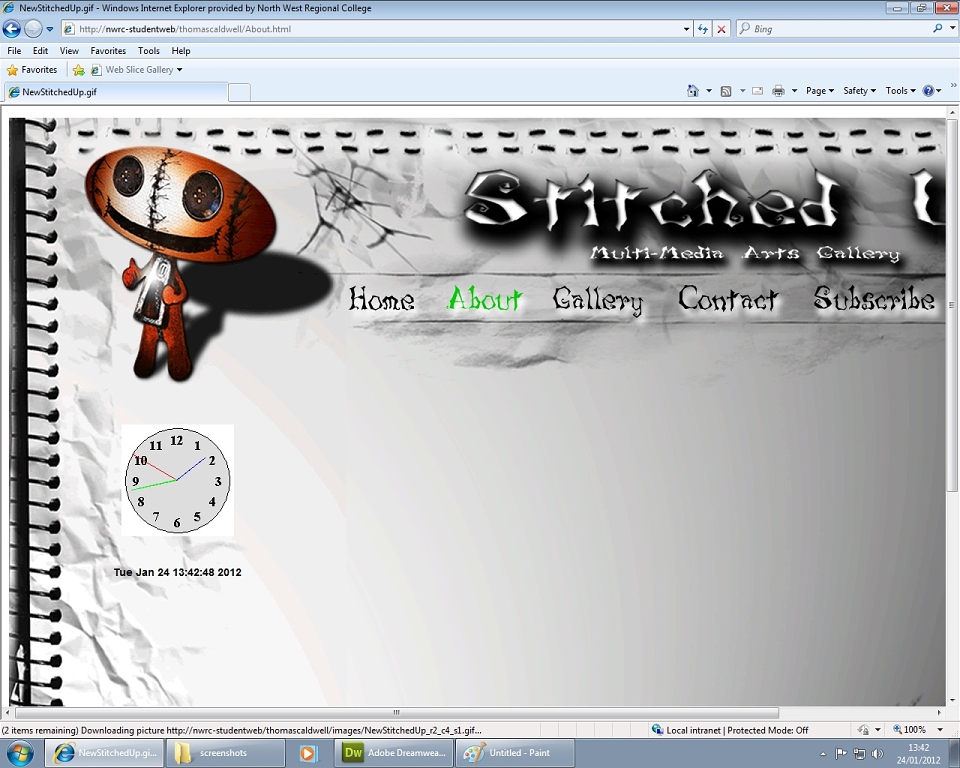
Task: Click the Add to Favorites Bar star icon
Action: (78, 70)
